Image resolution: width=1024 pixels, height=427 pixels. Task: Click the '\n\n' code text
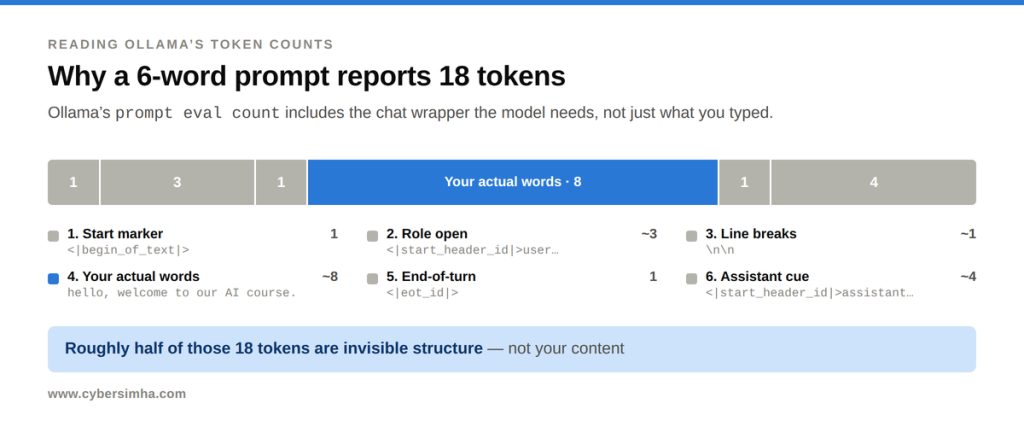pyautogui.click(x=720, y=249)
